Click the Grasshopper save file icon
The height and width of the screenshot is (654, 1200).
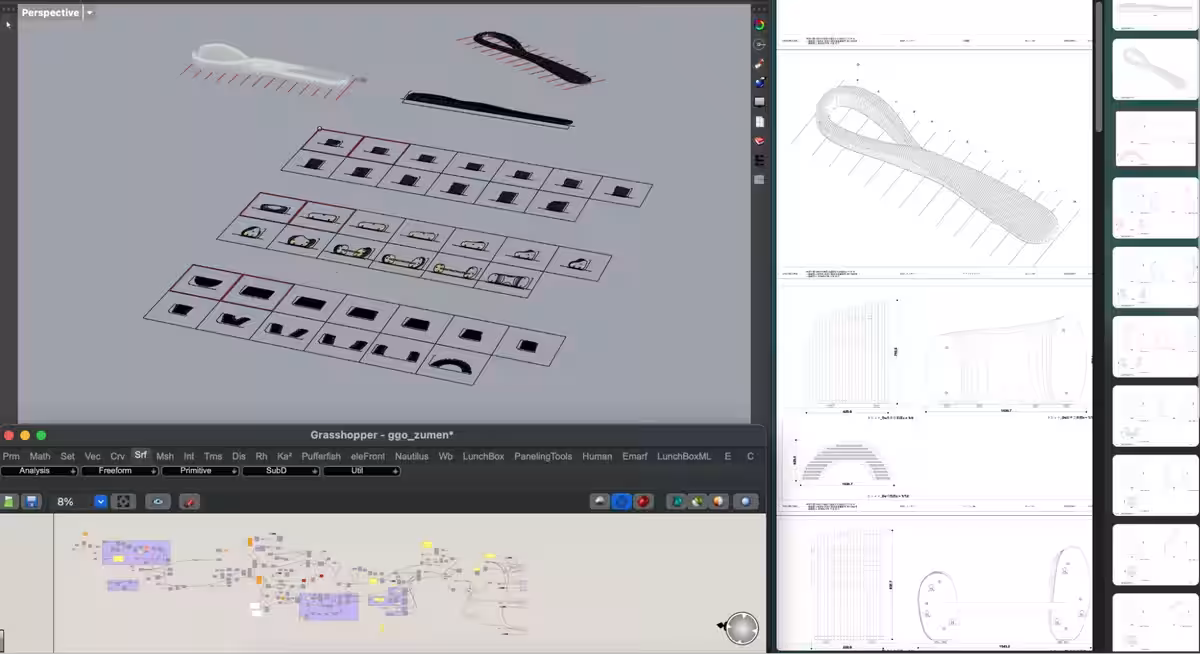coord(31,501)
